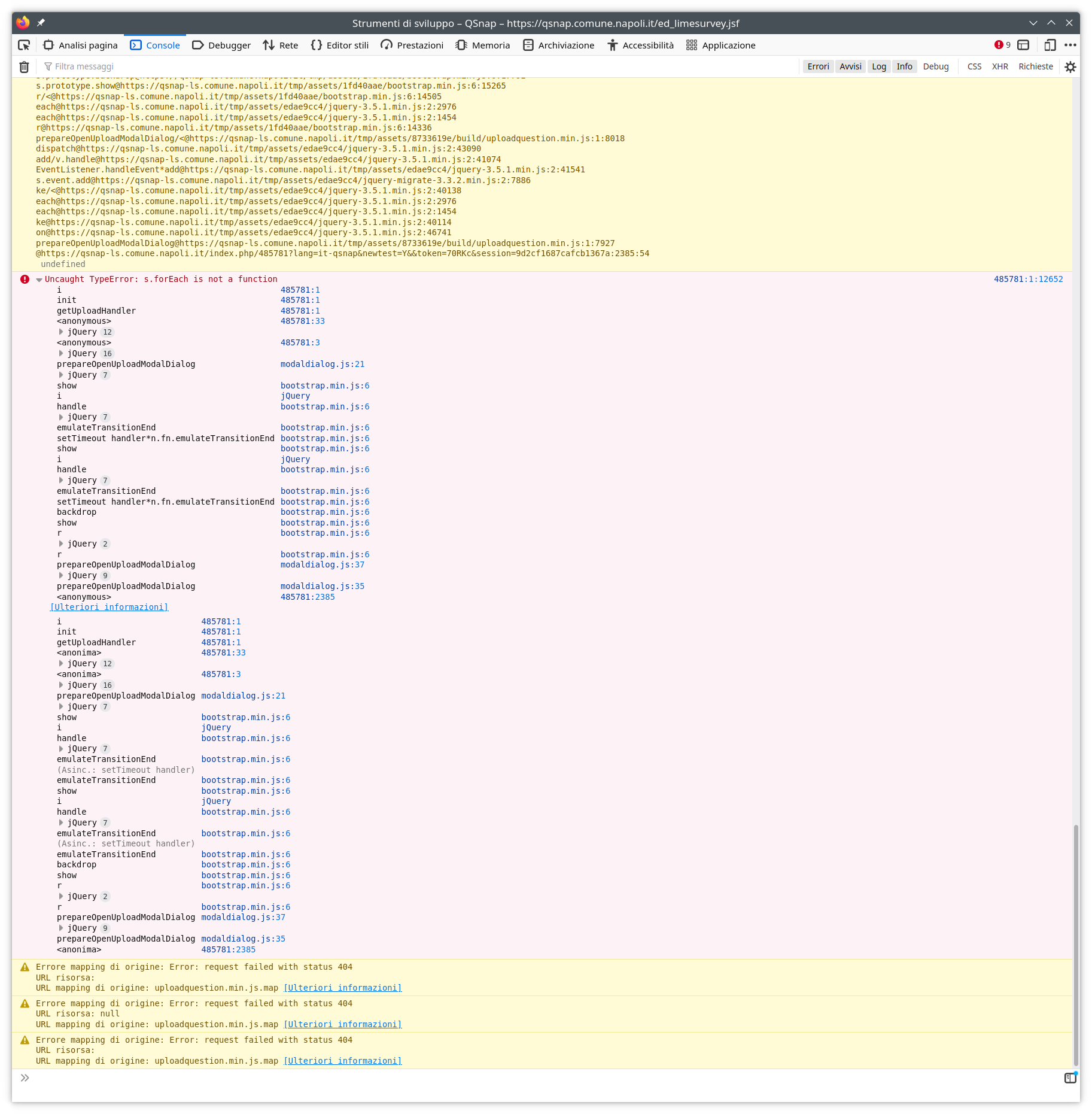Toggle the Avvisi filter button

[x=850, y=66]
